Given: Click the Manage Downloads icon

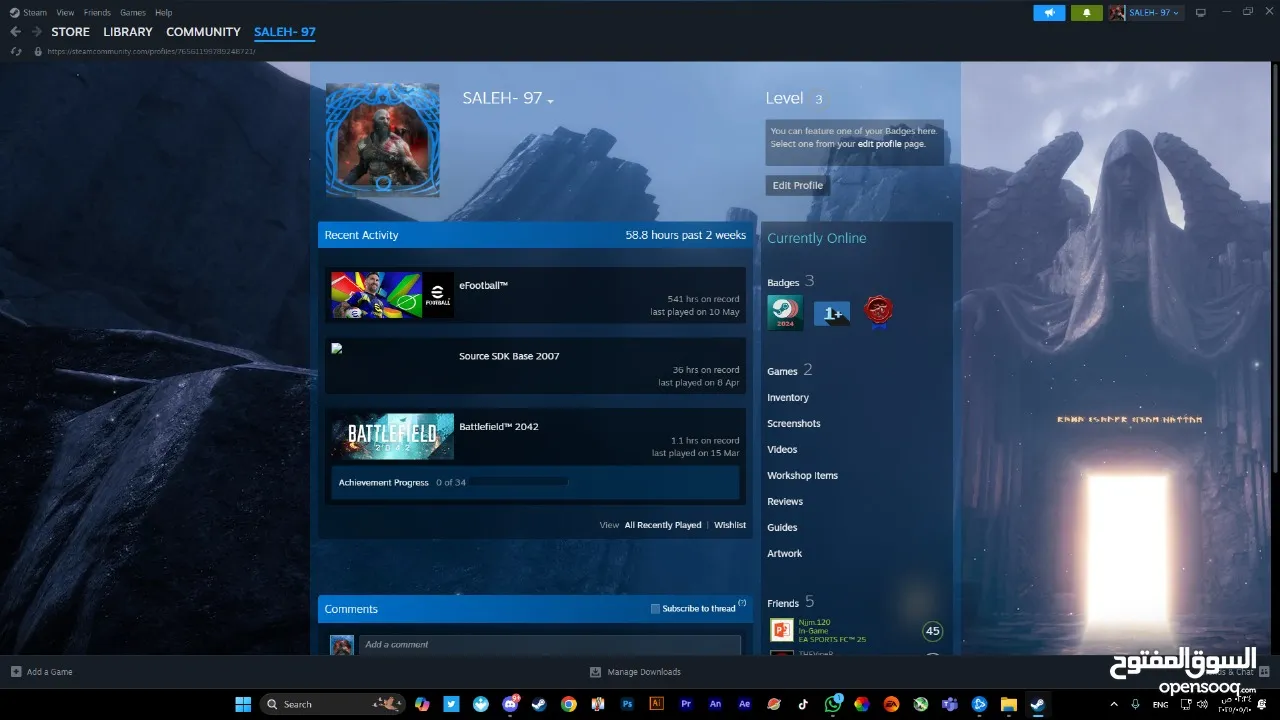Looking at the screenshot, I should click(x=595, y=672).
